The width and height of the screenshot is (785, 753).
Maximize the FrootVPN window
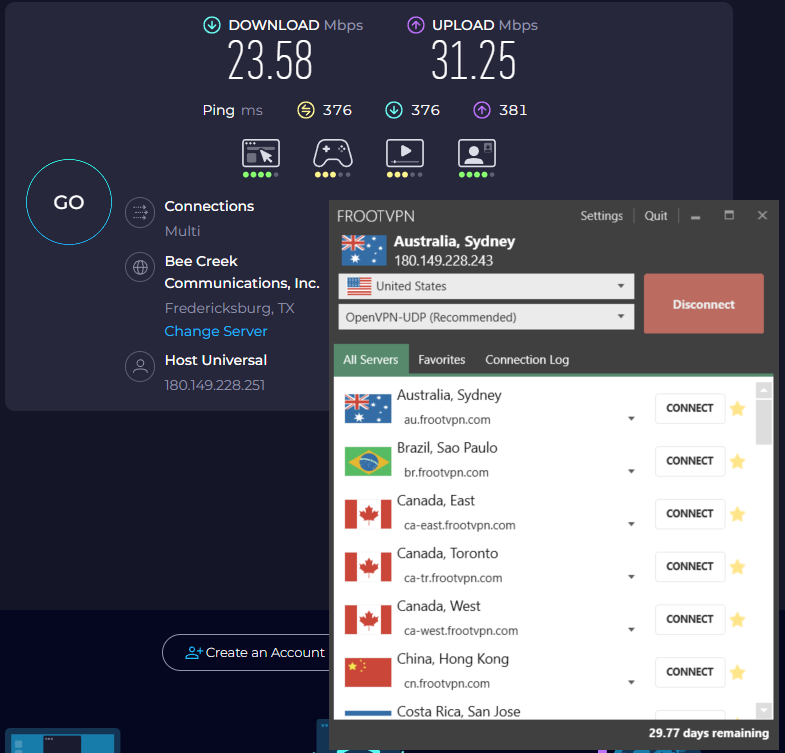[x=729, y=215]
